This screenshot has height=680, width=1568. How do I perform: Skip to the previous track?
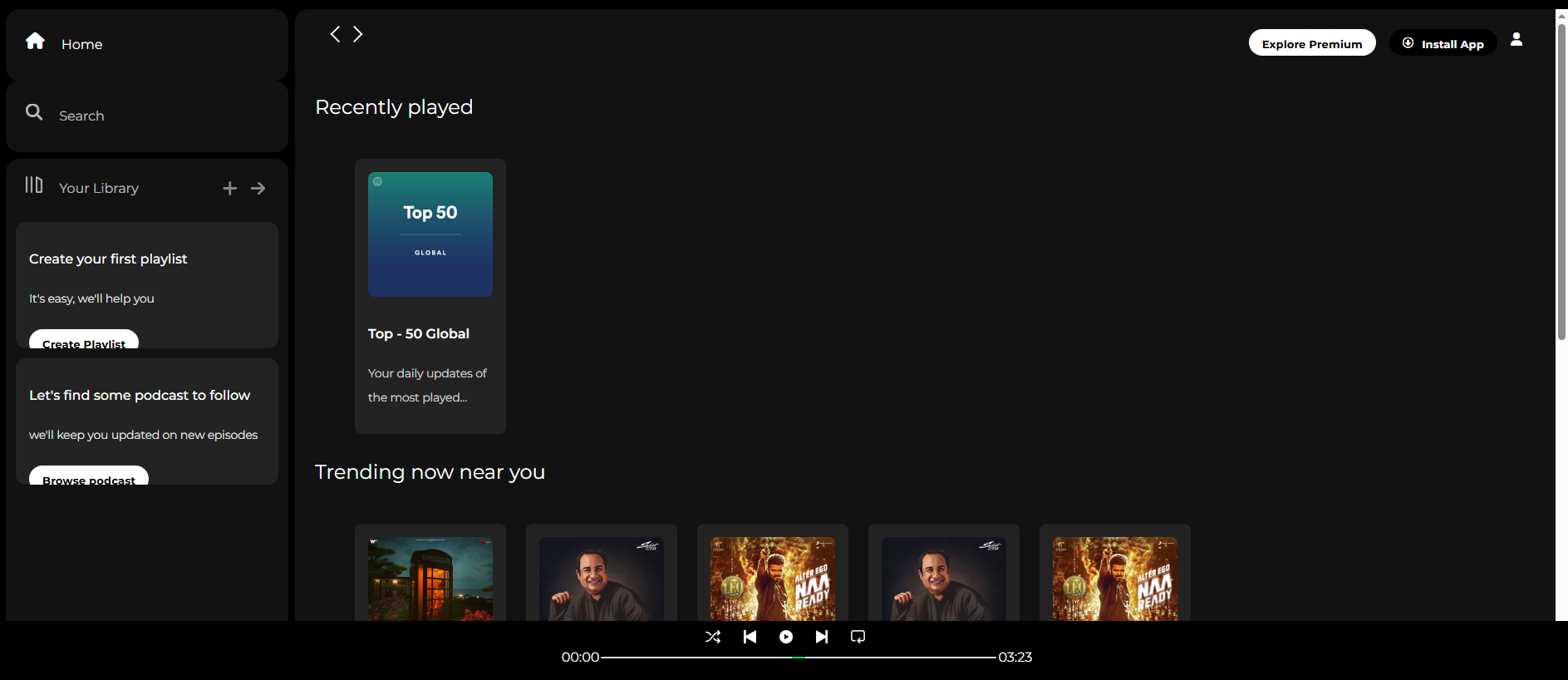pos(750,637)
